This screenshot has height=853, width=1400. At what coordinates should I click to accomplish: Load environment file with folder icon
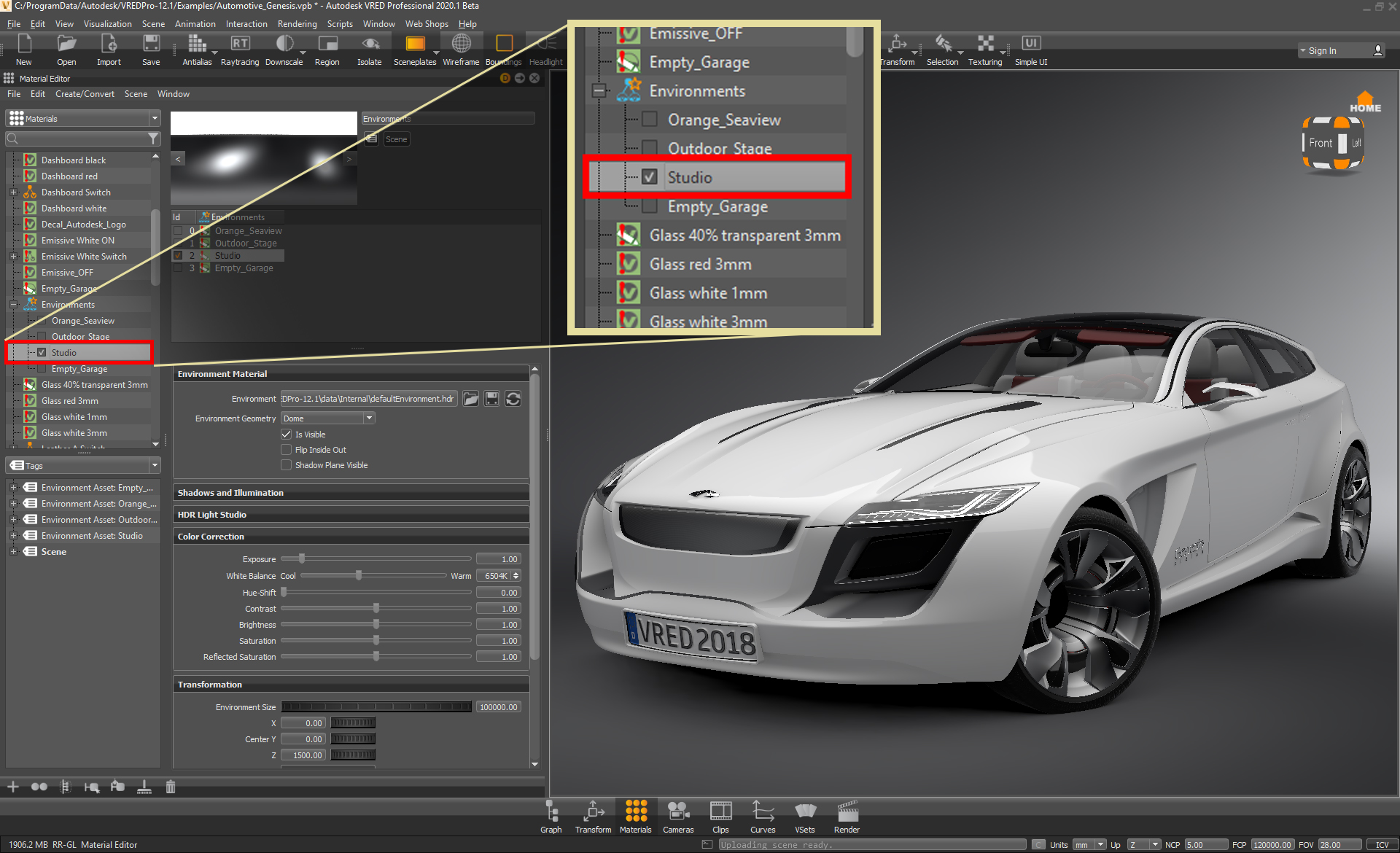(x=471, y=399)
